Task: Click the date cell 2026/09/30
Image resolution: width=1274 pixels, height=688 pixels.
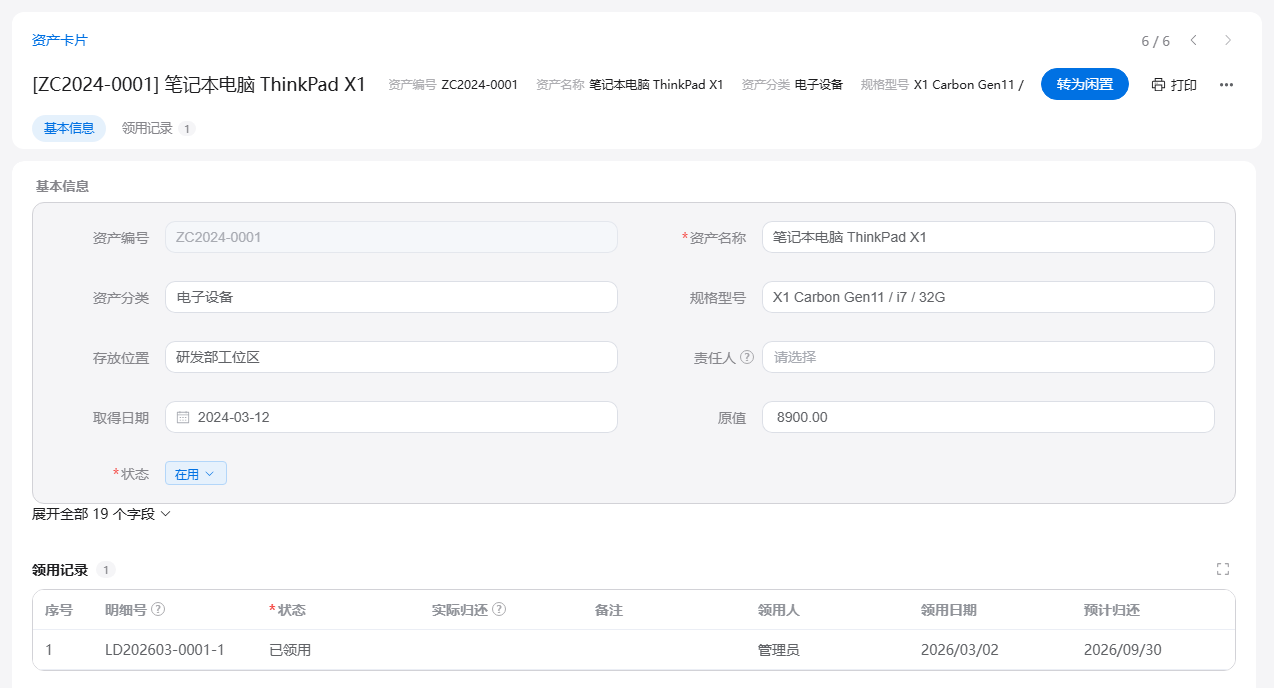Action: click(x=1123, y=650)
